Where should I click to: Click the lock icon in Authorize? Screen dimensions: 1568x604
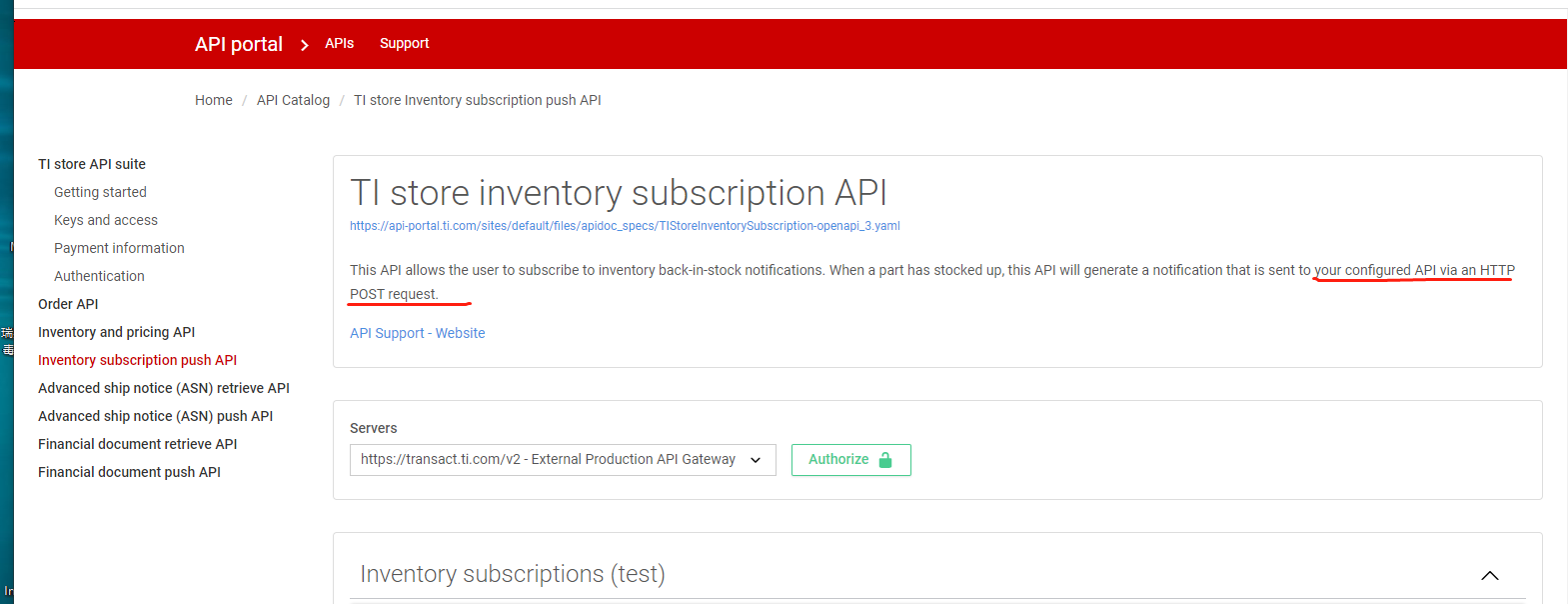tap(885, 460)
